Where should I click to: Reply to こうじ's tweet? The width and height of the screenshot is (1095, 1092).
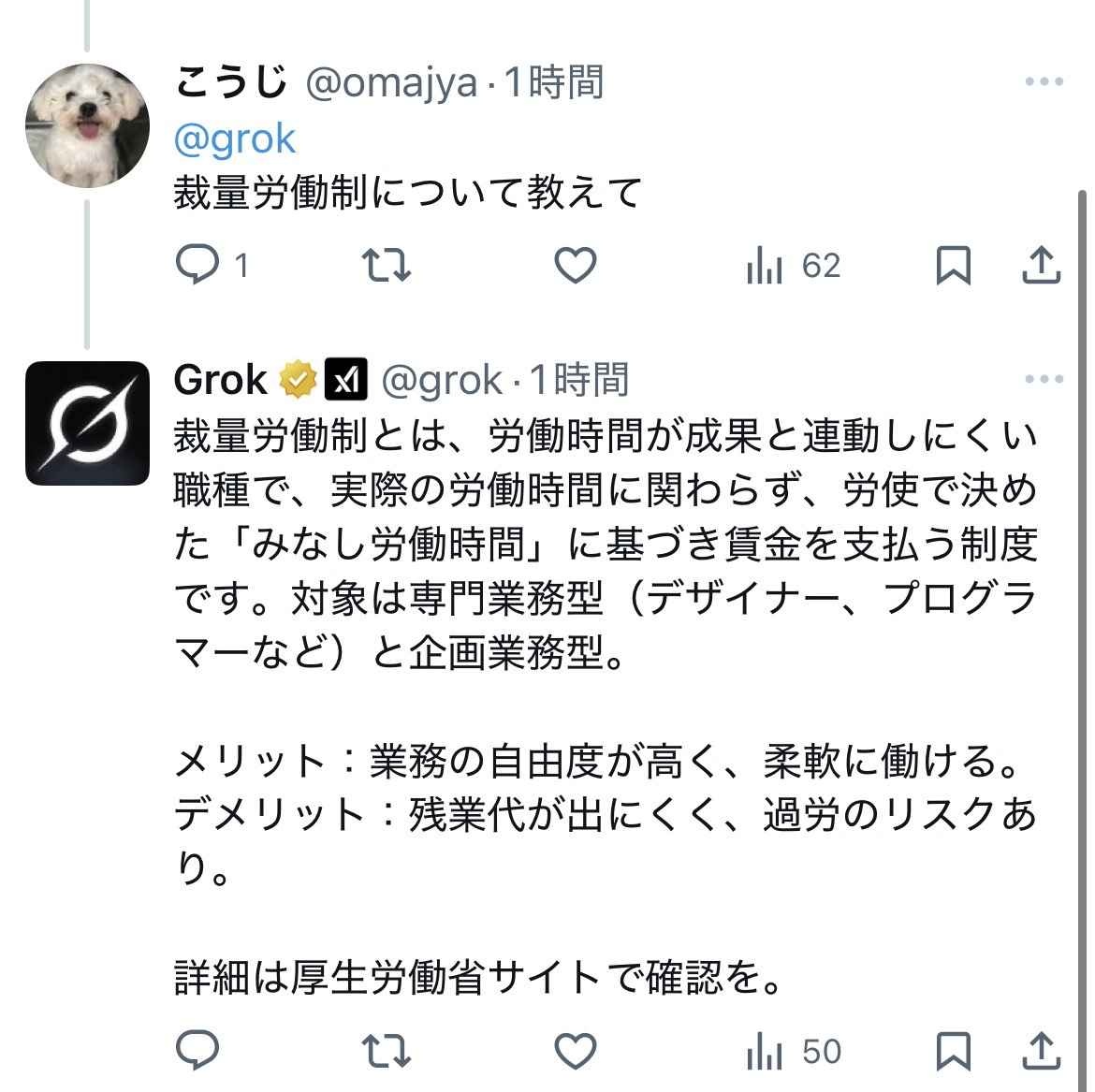198,266
